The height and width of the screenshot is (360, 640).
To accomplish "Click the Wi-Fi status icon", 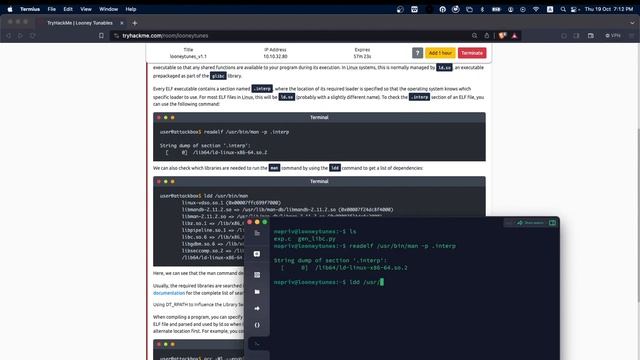I will click(536, 9).
